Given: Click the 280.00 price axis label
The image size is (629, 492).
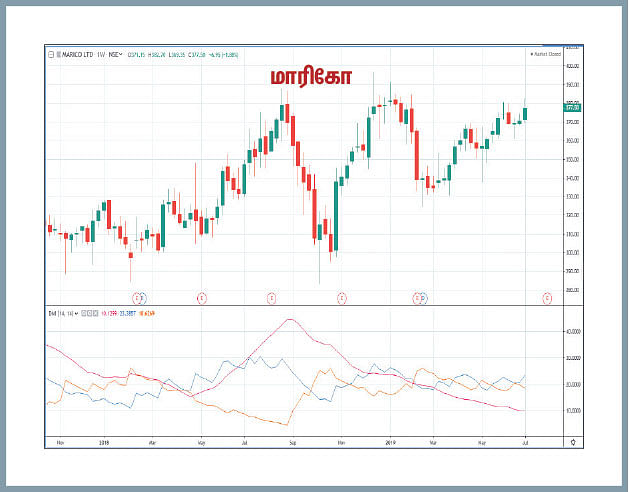Looking at the screenshot, I should pos(572,290).
